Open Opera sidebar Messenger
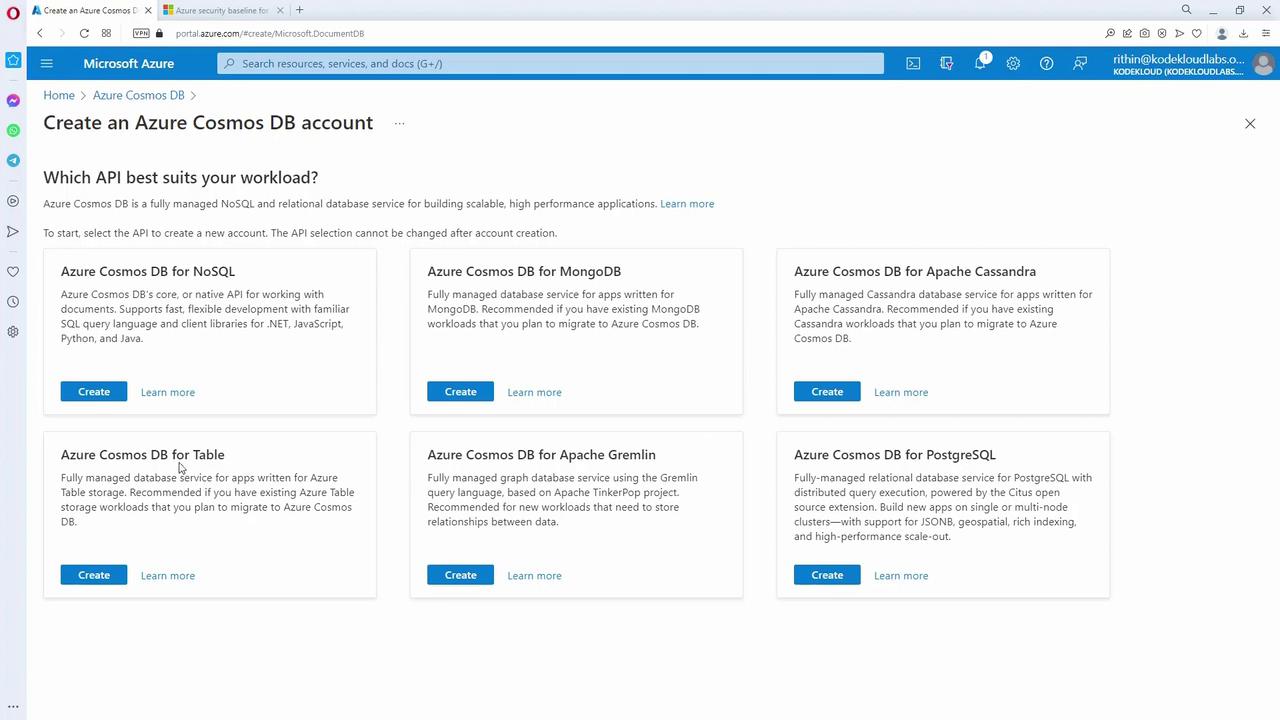Screen dimensions: 1280x720 click(x=13, y=101)
